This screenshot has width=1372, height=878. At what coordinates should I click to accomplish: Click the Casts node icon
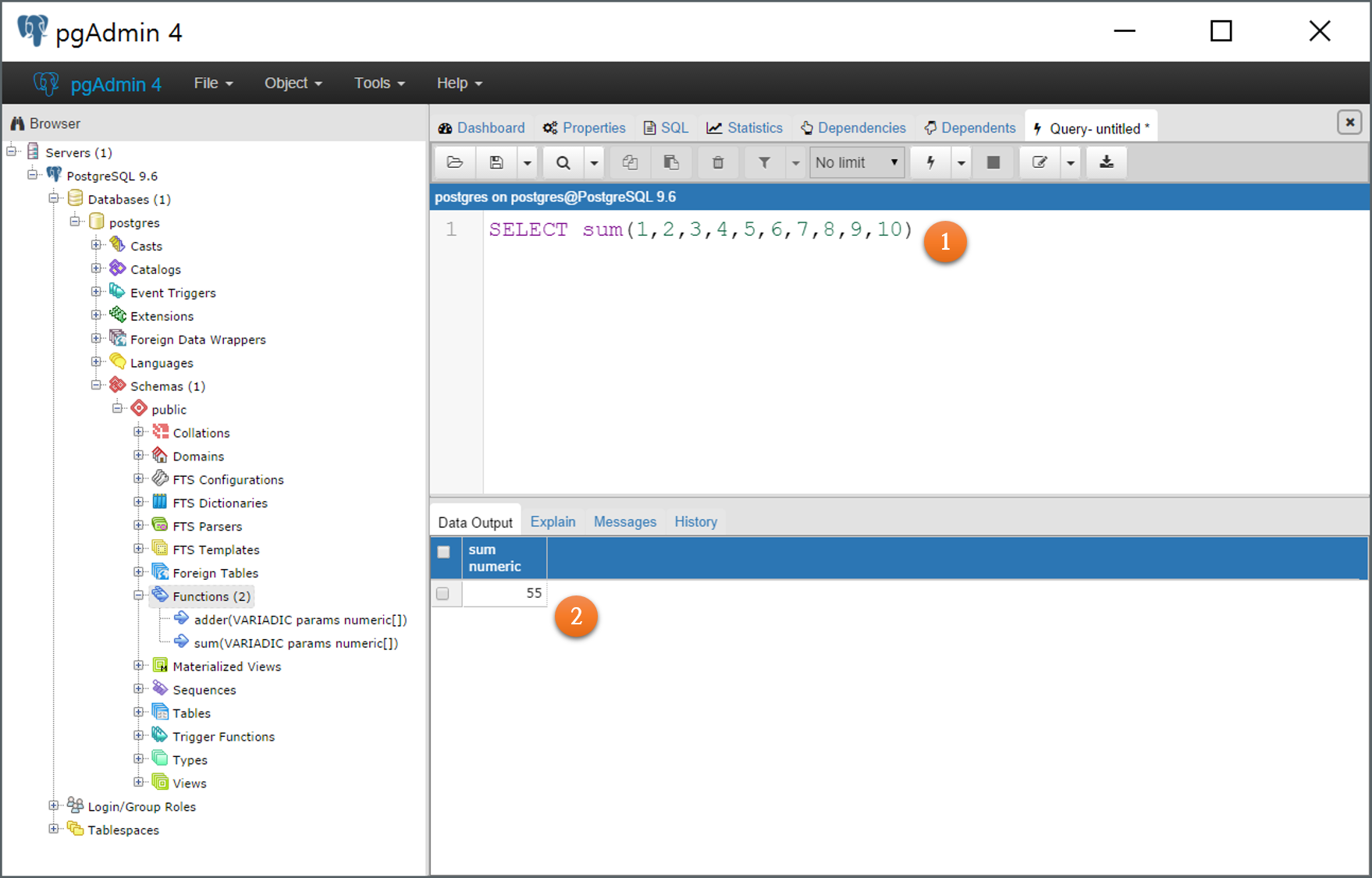(118, 245)
